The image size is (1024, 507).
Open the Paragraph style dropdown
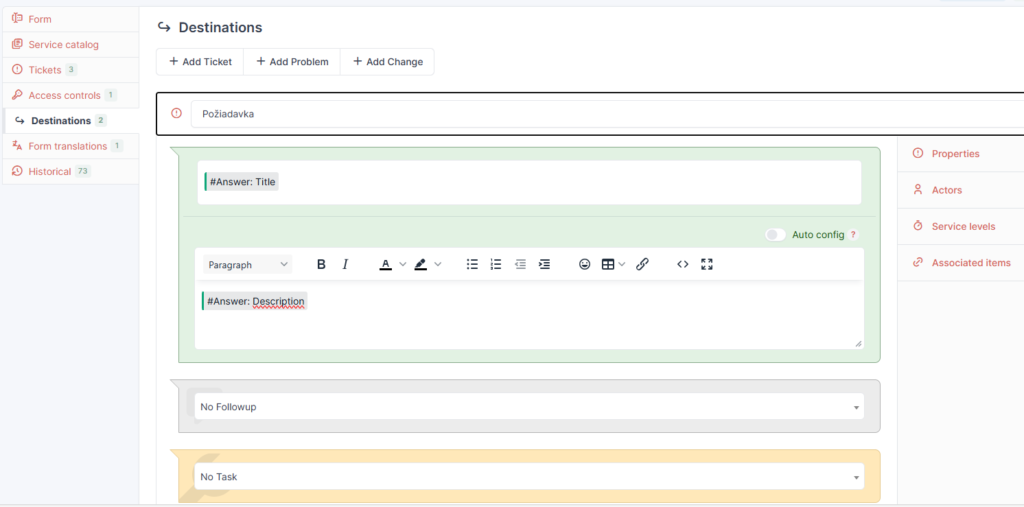point(247,264)
